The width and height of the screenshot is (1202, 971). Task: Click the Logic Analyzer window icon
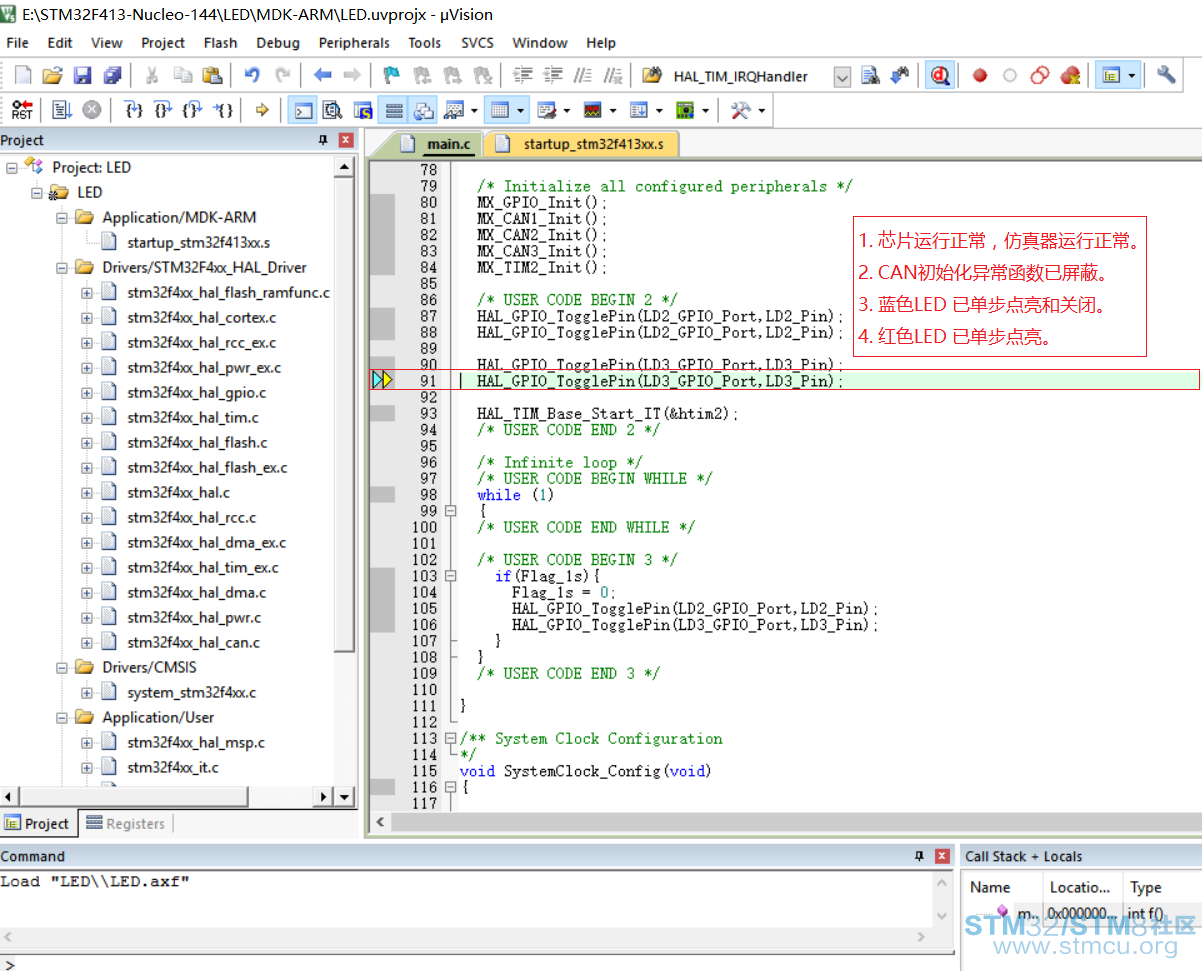point(593,110)
